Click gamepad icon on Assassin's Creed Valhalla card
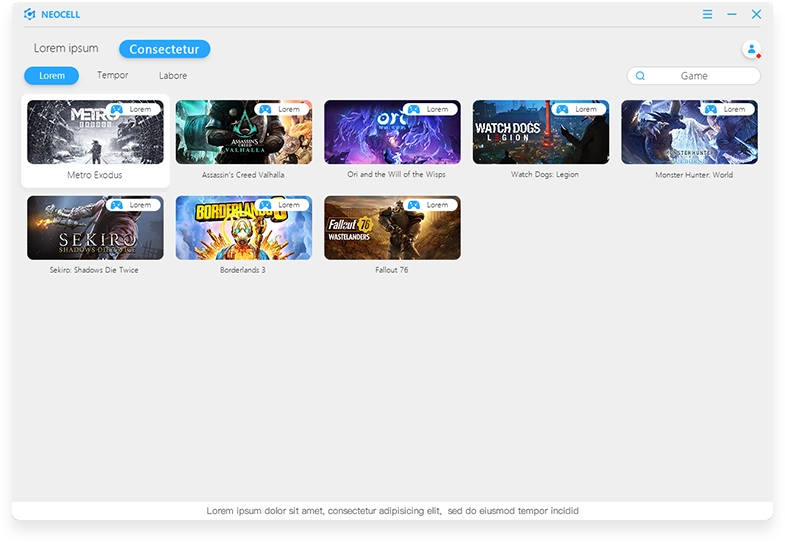785x542 pixels. tap(265, 109)
